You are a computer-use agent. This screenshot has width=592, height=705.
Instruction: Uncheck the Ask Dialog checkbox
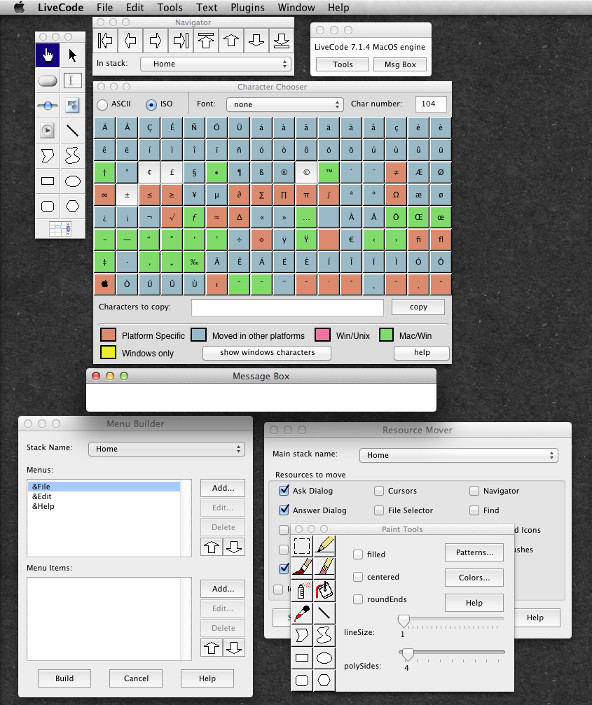284,491
